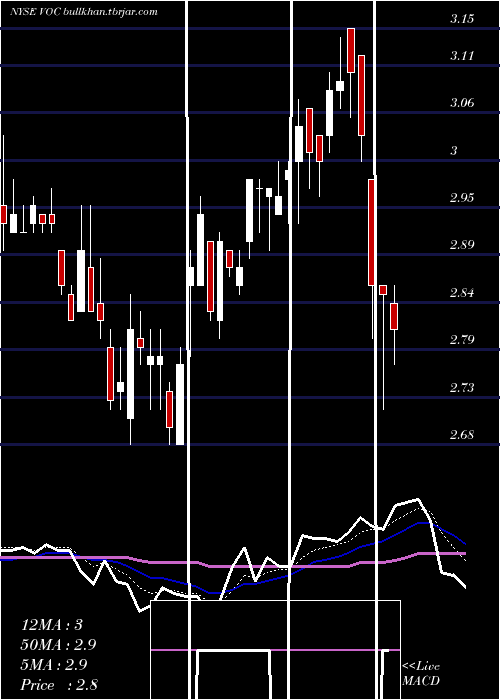500x700 pixels.
Task: Click the 3.06 price axis label
Action: [462, 103]
